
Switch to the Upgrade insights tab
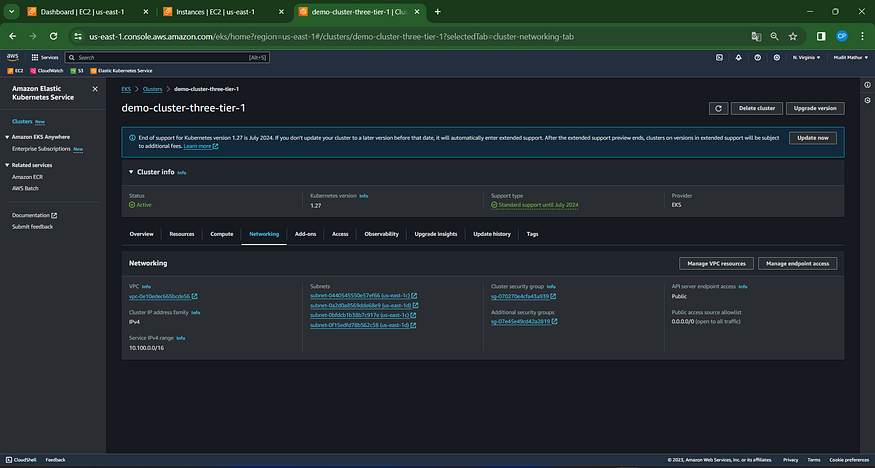coord(436,234)
